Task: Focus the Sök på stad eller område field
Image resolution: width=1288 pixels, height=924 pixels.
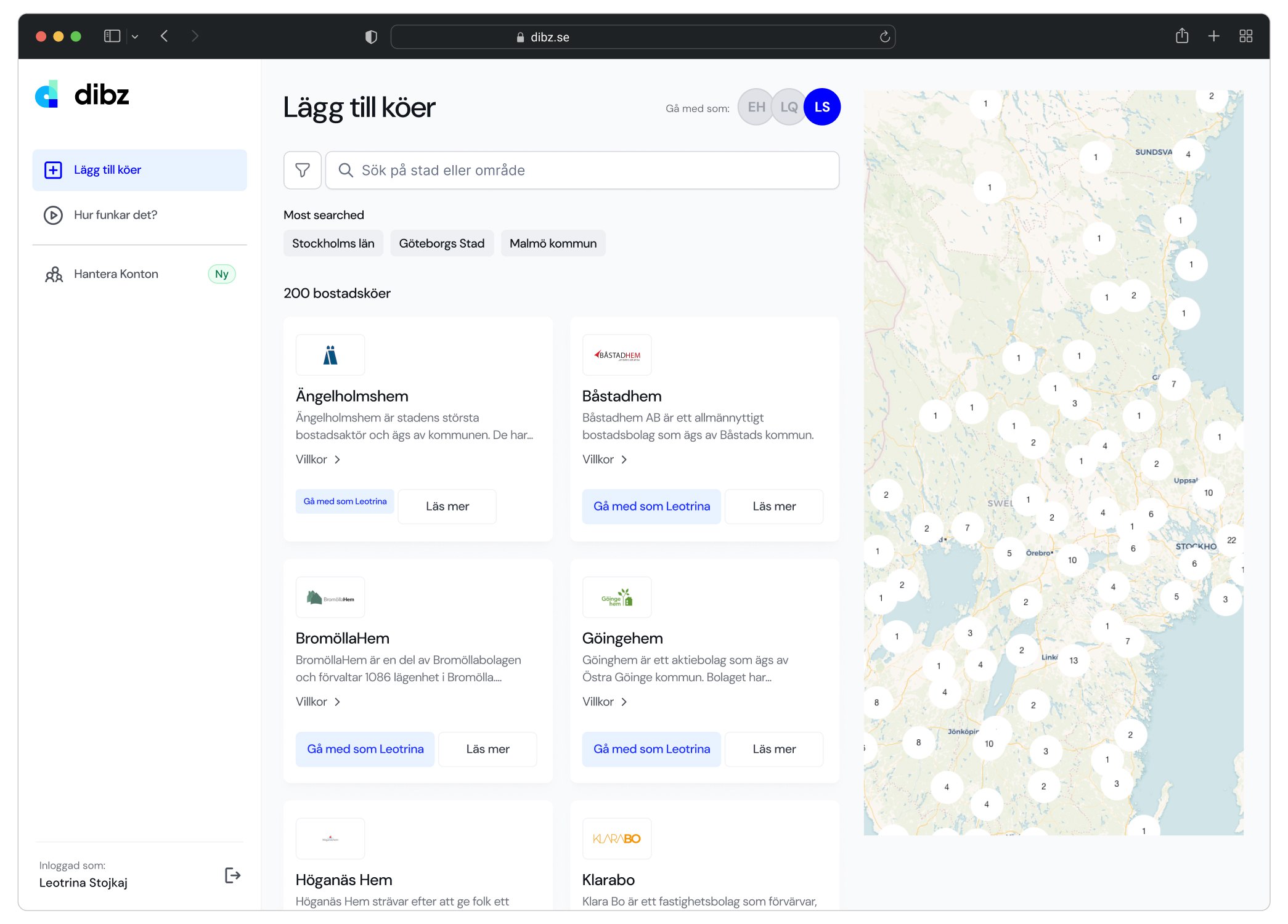Action: pyautogui.click(x=582, y=170)
